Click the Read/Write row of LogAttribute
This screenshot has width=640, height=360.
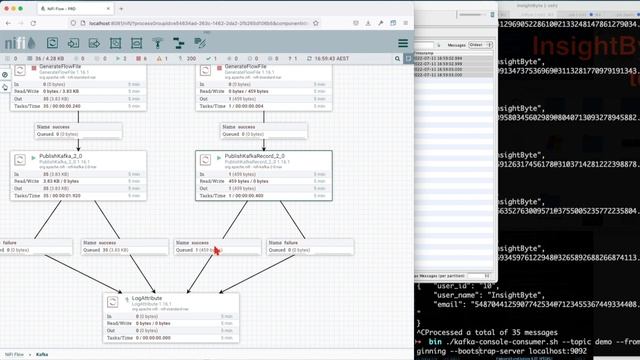pos(171,323)
